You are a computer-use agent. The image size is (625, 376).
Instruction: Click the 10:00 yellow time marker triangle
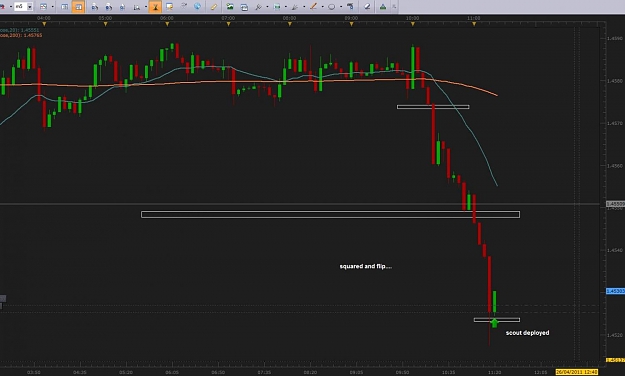(x=413, y=24)
